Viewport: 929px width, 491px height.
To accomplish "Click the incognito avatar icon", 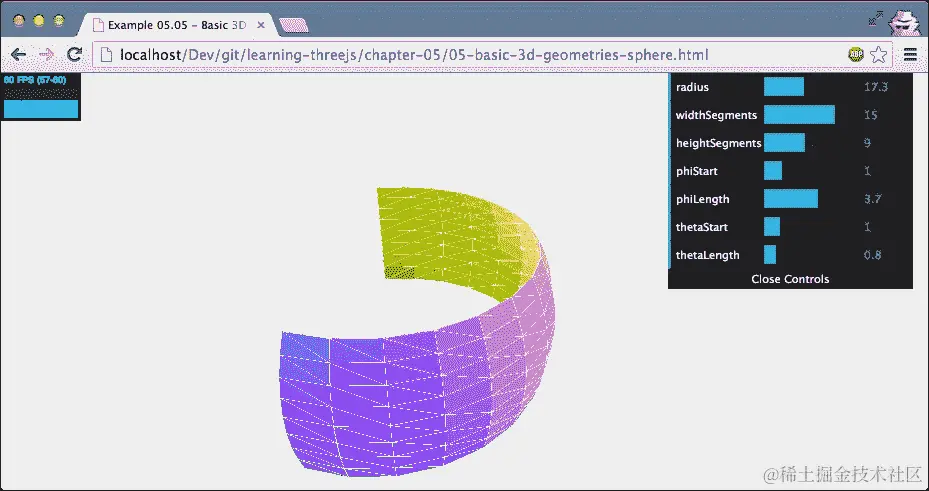I will [904, 23].
